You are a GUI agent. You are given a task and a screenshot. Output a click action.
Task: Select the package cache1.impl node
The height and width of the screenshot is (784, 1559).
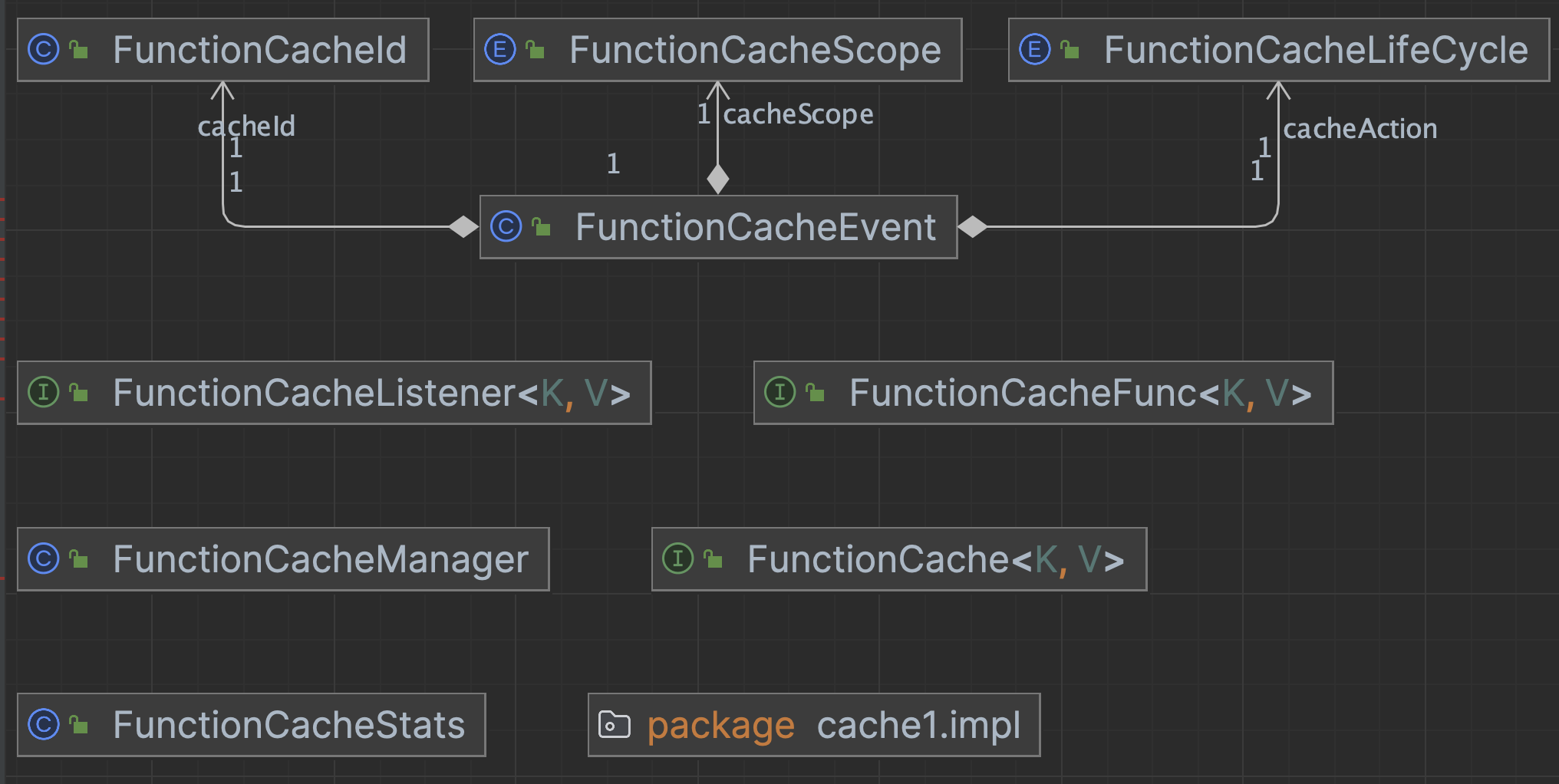coord(832,725)
